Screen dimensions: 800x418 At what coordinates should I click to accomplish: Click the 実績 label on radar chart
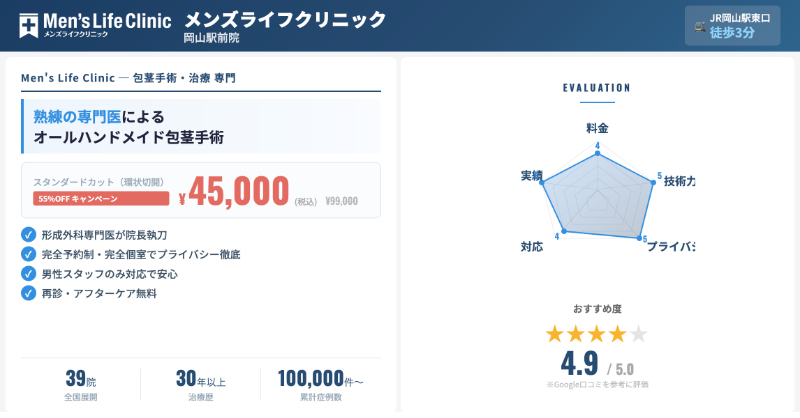(x=531, y=176)
